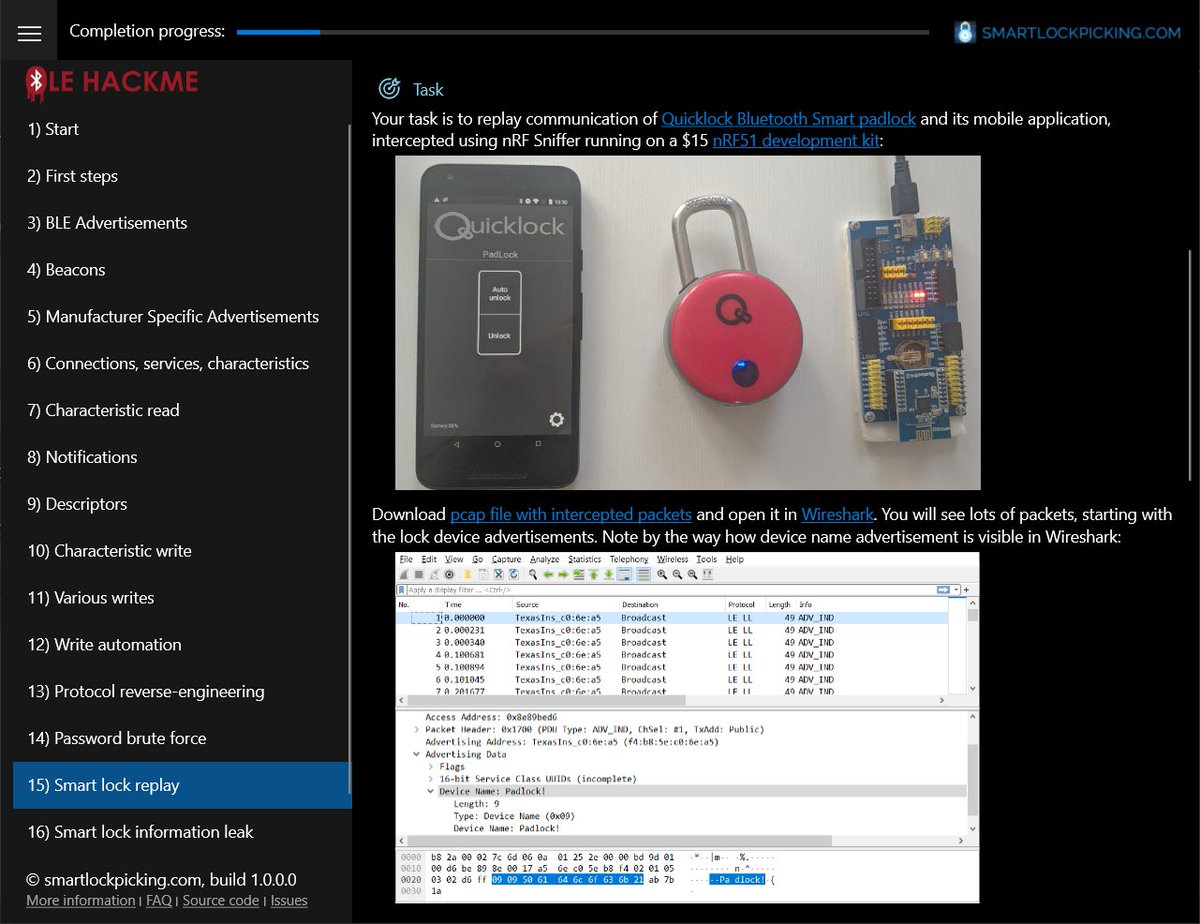The width and height of the screenshot is (1200, 924).
Task: Open the 8) Notifications task
Action: (x=182, y=457)
